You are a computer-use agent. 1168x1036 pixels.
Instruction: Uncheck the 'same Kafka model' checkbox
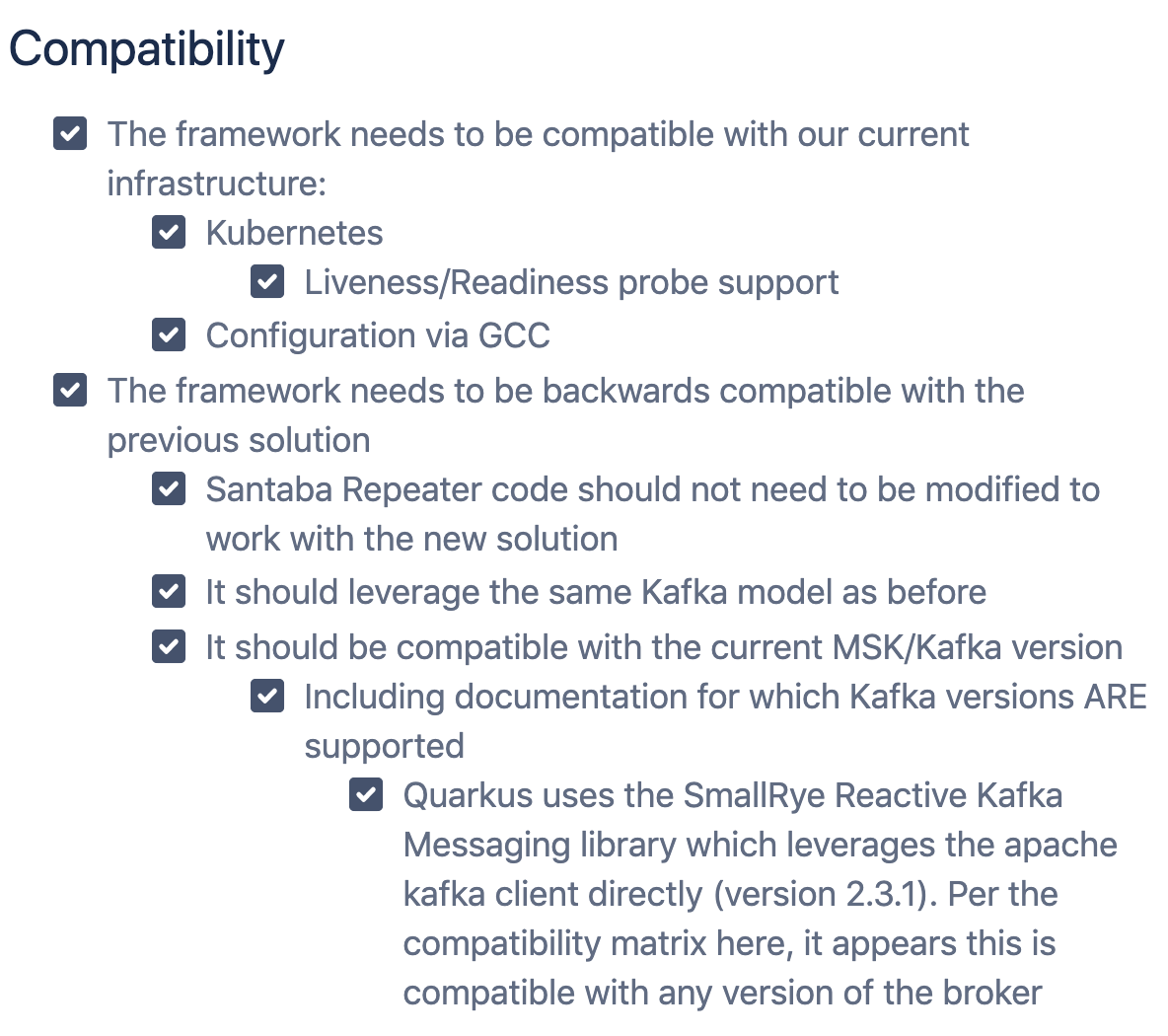(169, 591)
